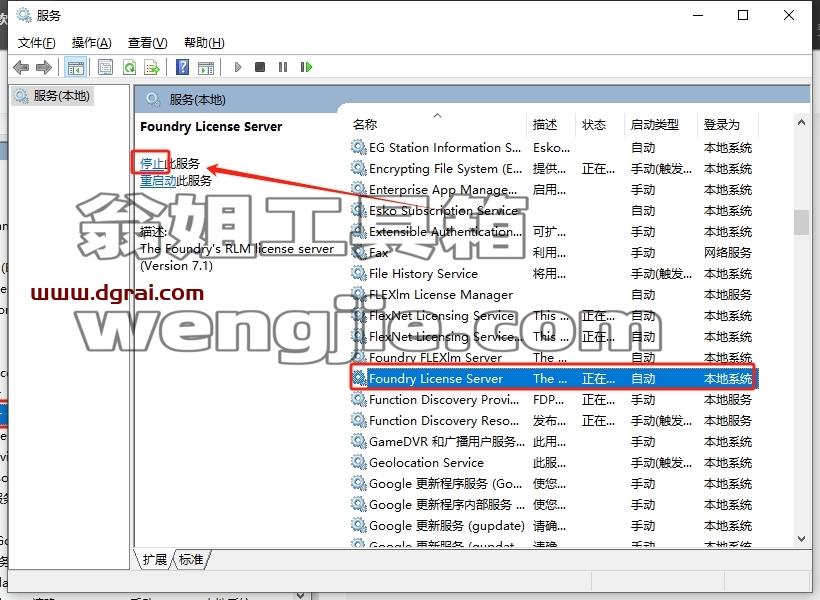This screenshot has width=820, height=600.
Task: Click the Stop Service square icon
Action: [260, 67]
